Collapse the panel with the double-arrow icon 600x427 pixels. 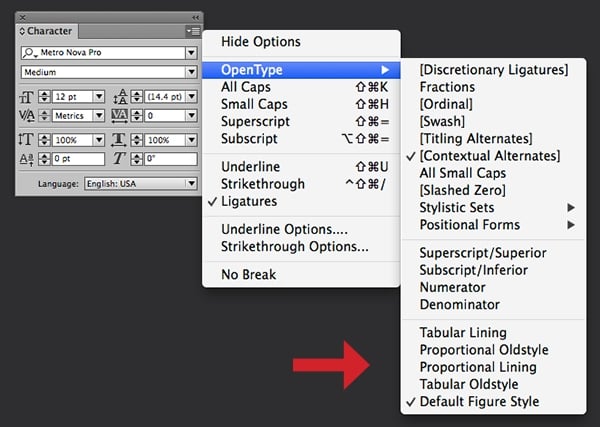[194, 17]
